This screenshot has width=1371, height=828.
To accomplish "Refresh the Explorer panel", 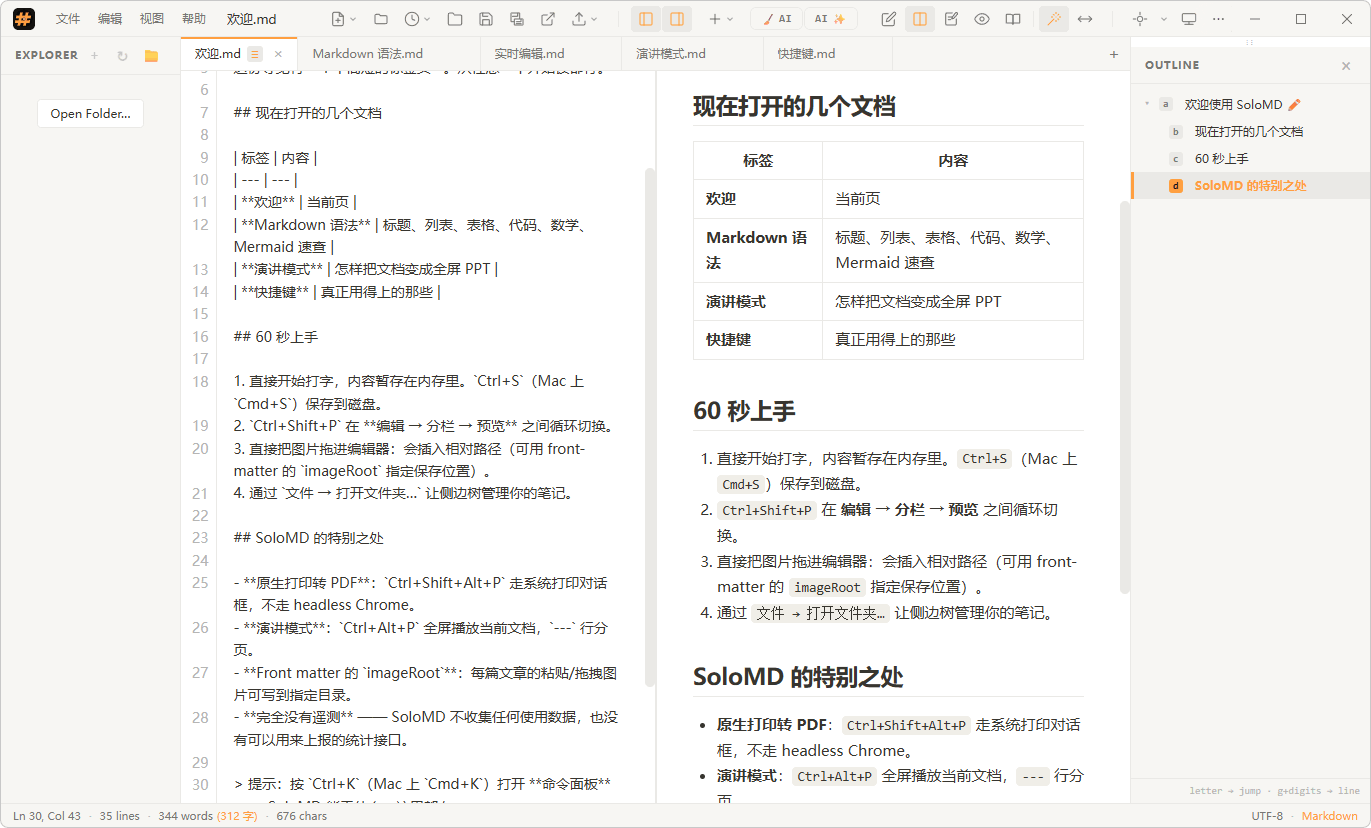I will 122,56.
